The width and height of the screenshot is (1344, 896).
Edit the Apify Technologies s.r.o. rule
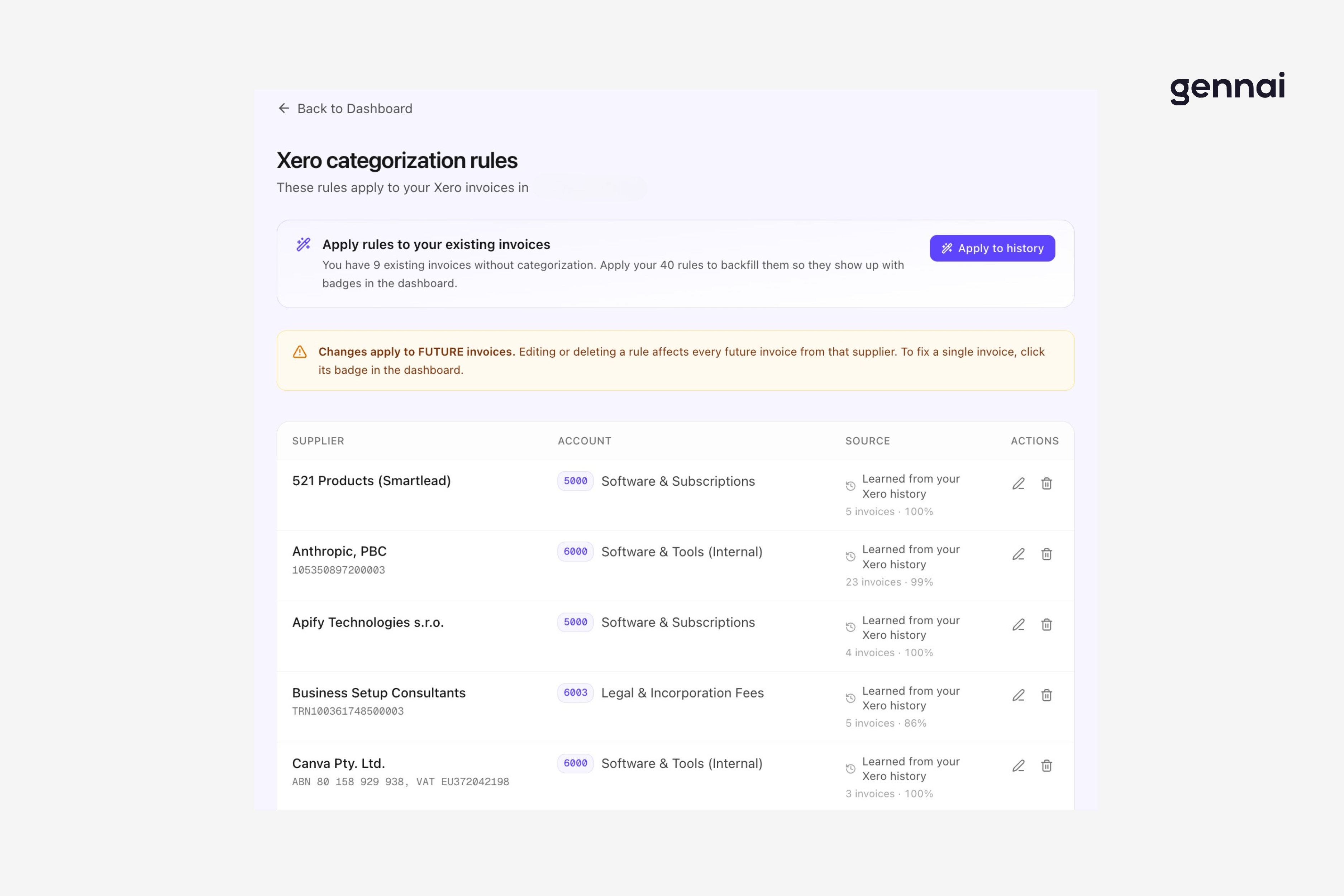[x=1019, y=625]
